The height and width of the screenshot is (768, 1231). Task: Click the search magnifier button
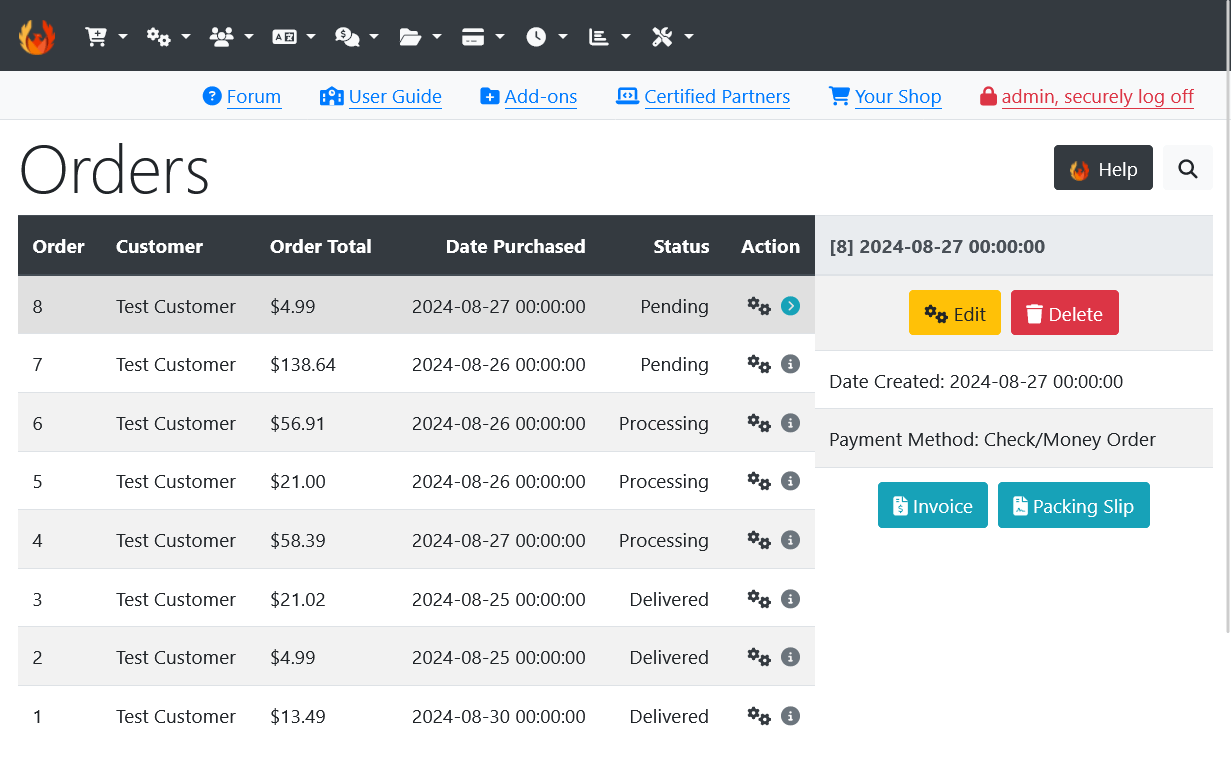[1187, 168]
